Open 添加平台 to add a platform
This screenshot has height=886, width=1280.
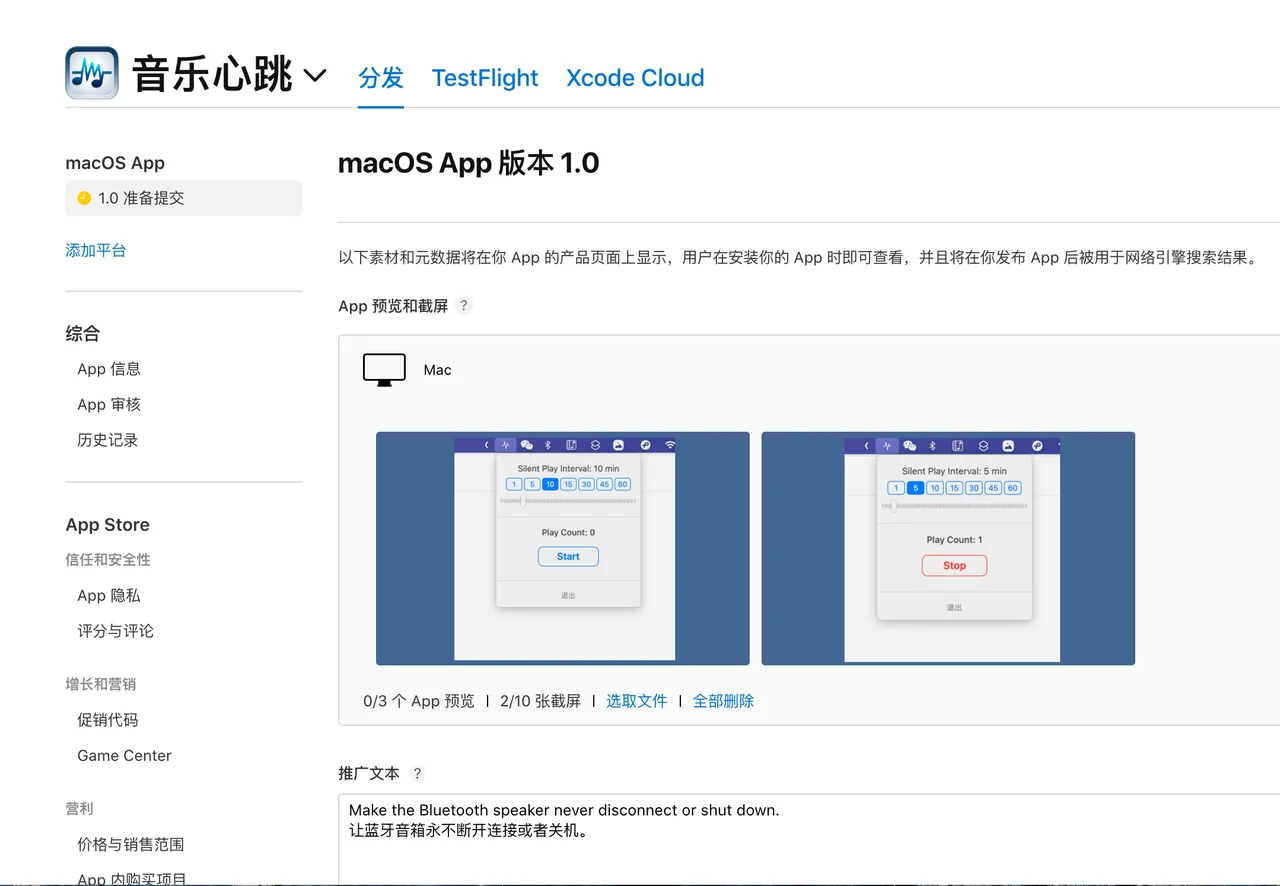click(x=95, y=250)
